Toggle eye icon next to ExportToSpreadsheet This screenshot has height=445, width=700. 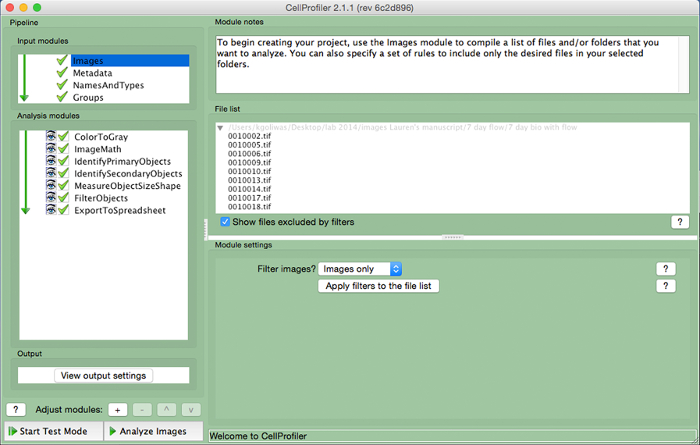[x=50, y=211]
